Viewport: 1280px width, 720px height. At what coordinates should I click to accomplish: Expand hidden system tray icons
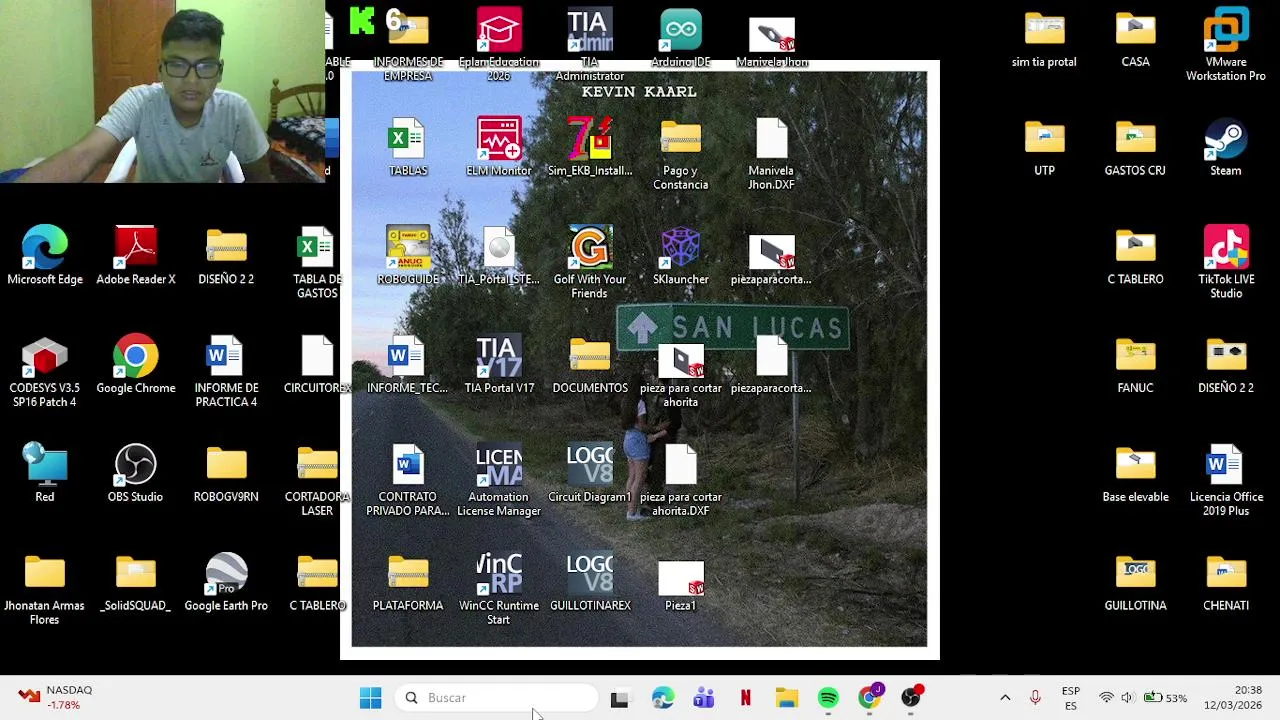tap(1005, 698)
